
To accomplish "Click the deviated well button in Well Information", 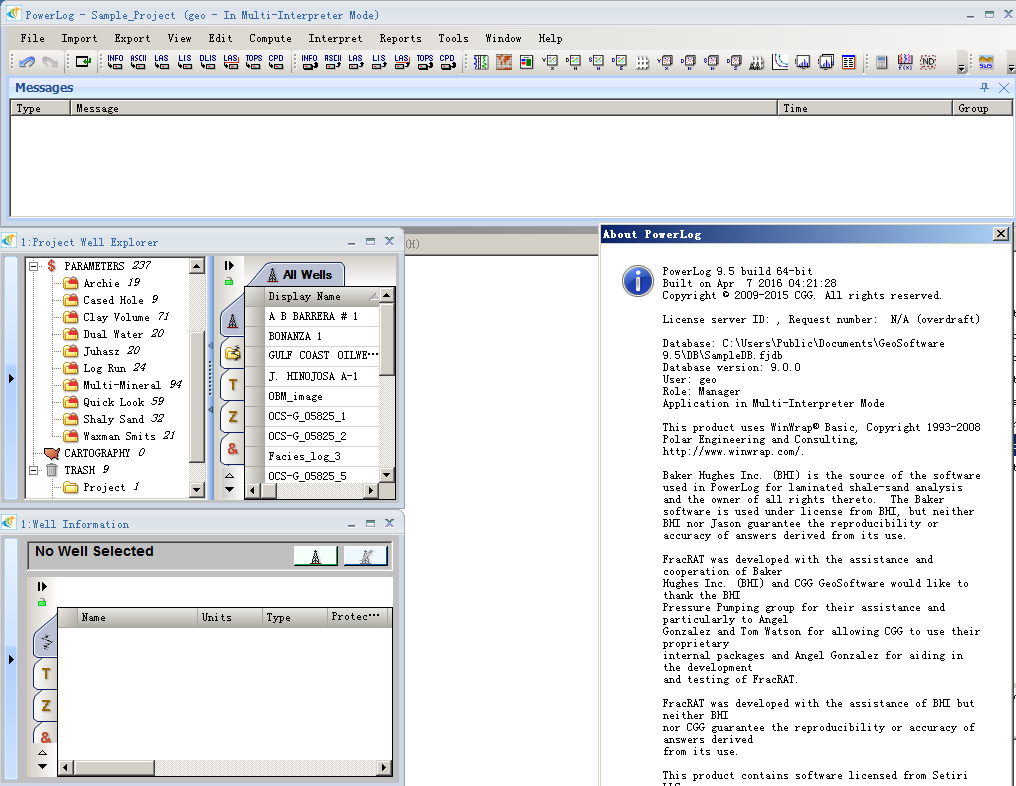I will [365, 556].
